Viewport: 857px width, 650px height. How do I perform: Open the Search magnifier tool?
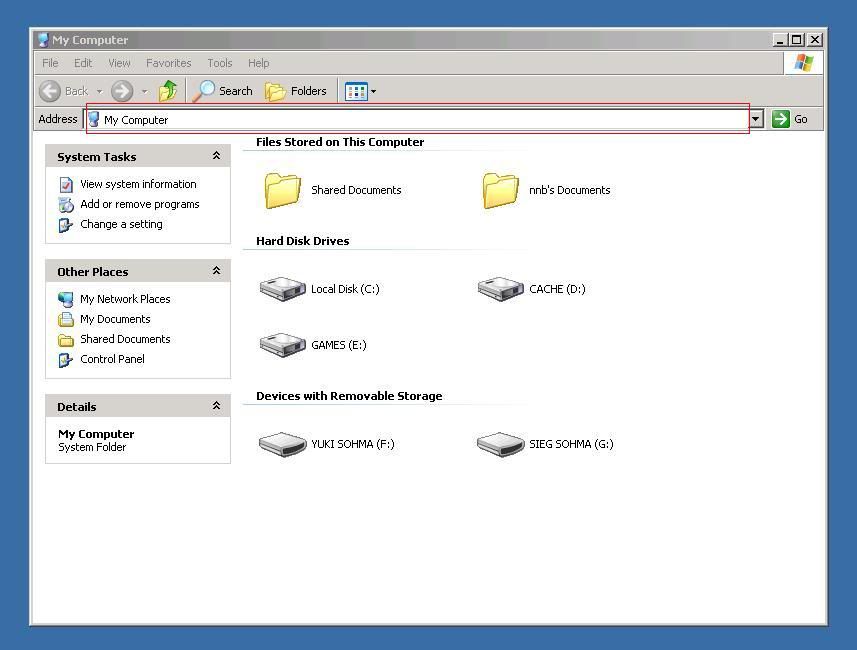[204, 91]
